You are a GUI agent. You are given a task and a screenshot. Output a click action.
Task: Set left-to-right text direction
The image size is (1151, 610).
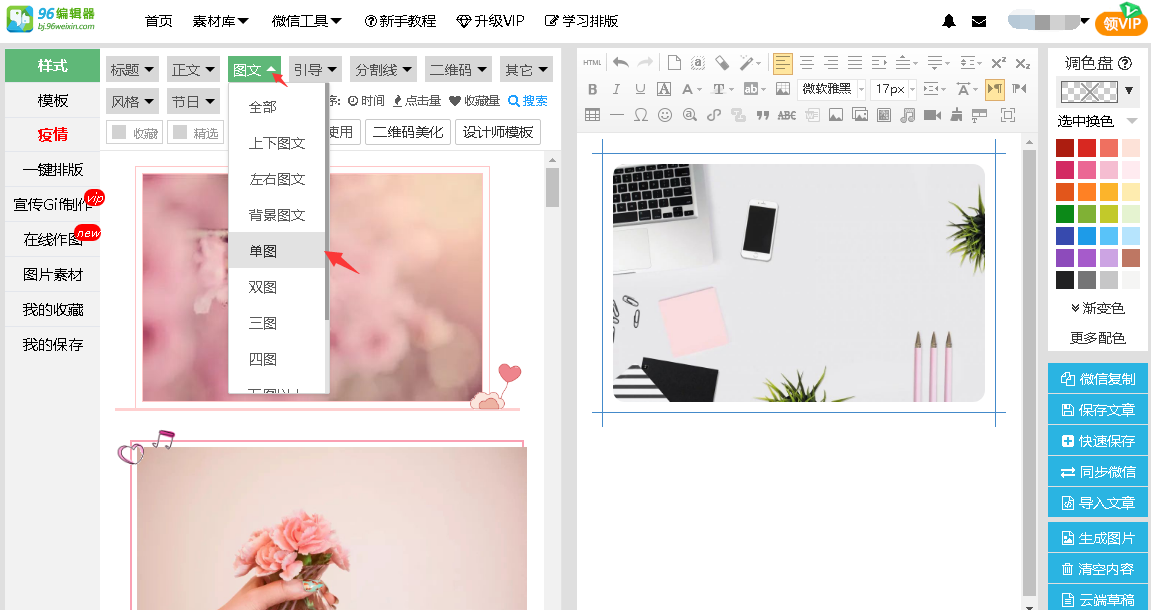pyautogui.click(x=995, y=89)
